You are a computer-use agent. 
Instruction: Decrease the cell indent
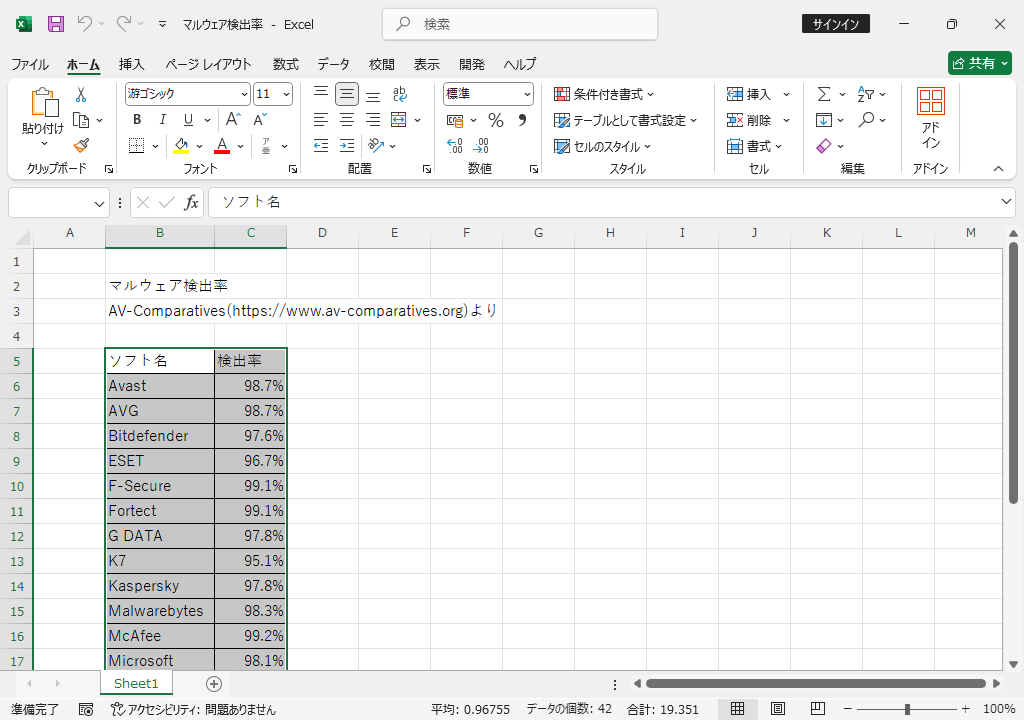321,146
